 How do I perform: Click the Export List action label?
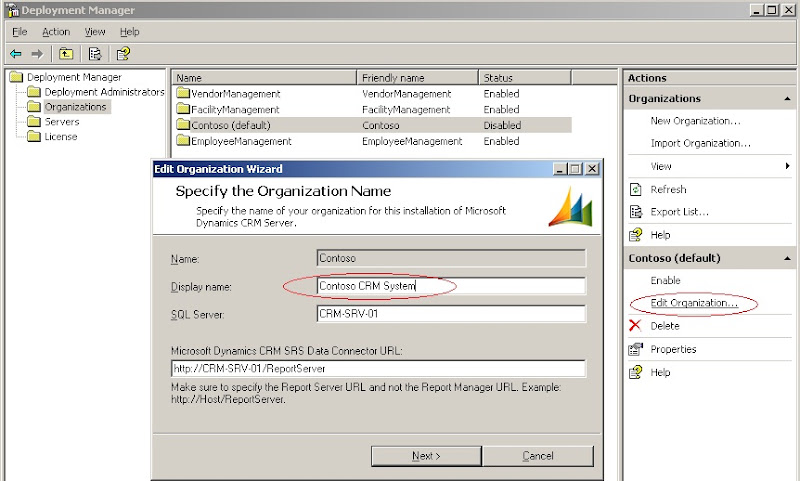pyautogui.click(x=679, y=212)
